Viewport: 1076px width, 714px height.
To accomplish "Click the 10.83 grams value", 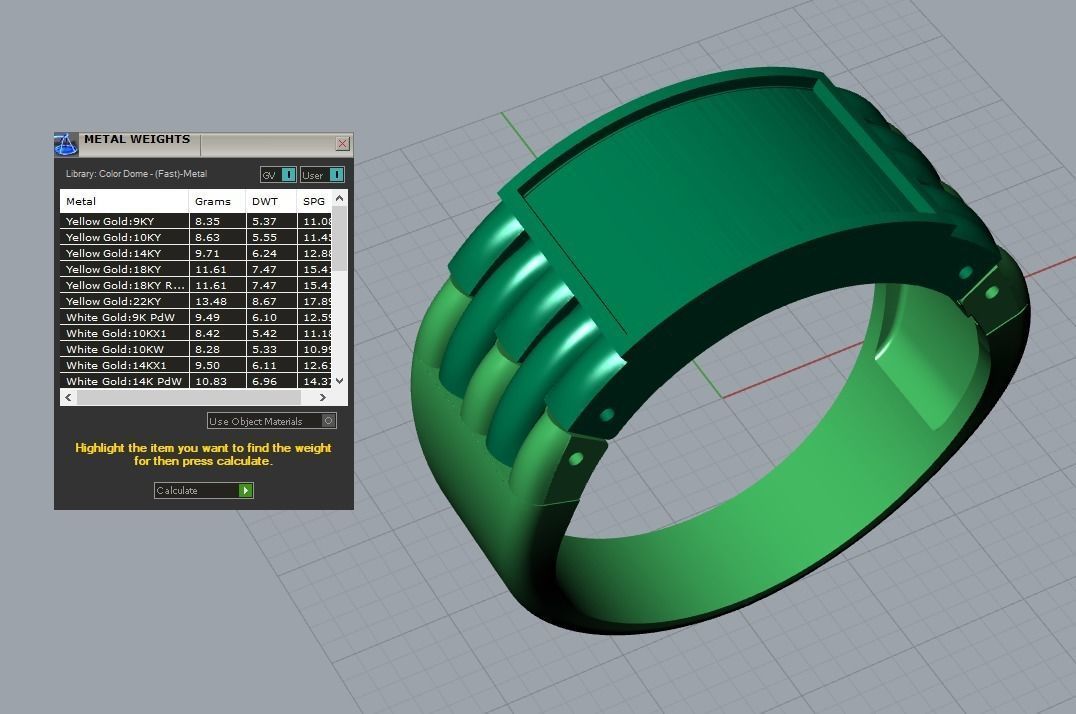I will tap(211, 381).
